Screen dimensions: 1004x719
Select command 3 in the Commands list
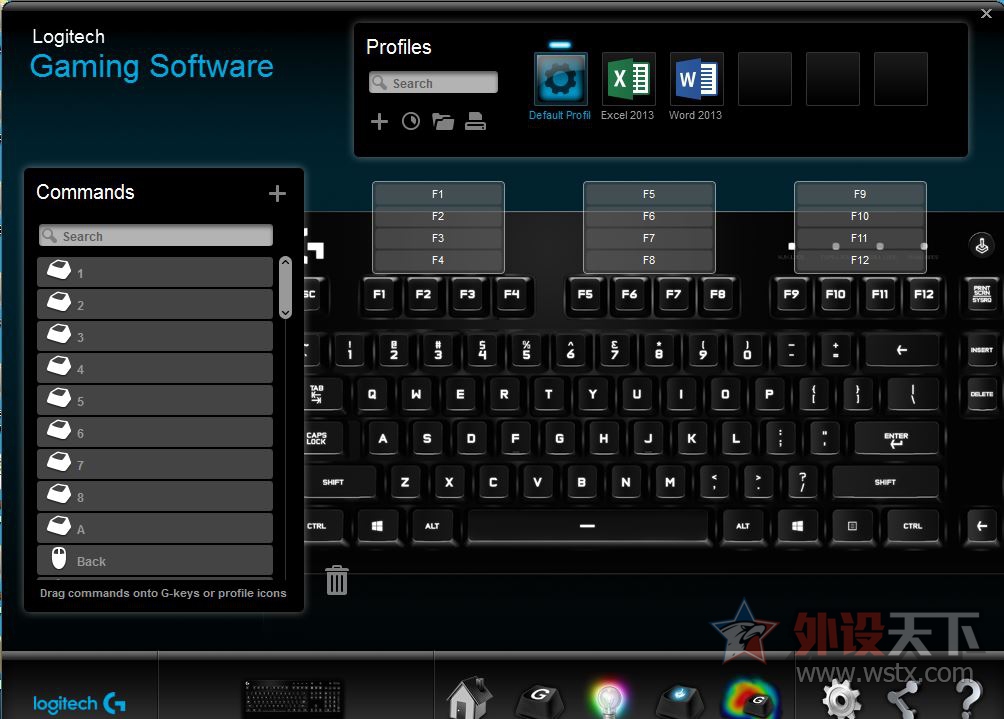point(155,336)
